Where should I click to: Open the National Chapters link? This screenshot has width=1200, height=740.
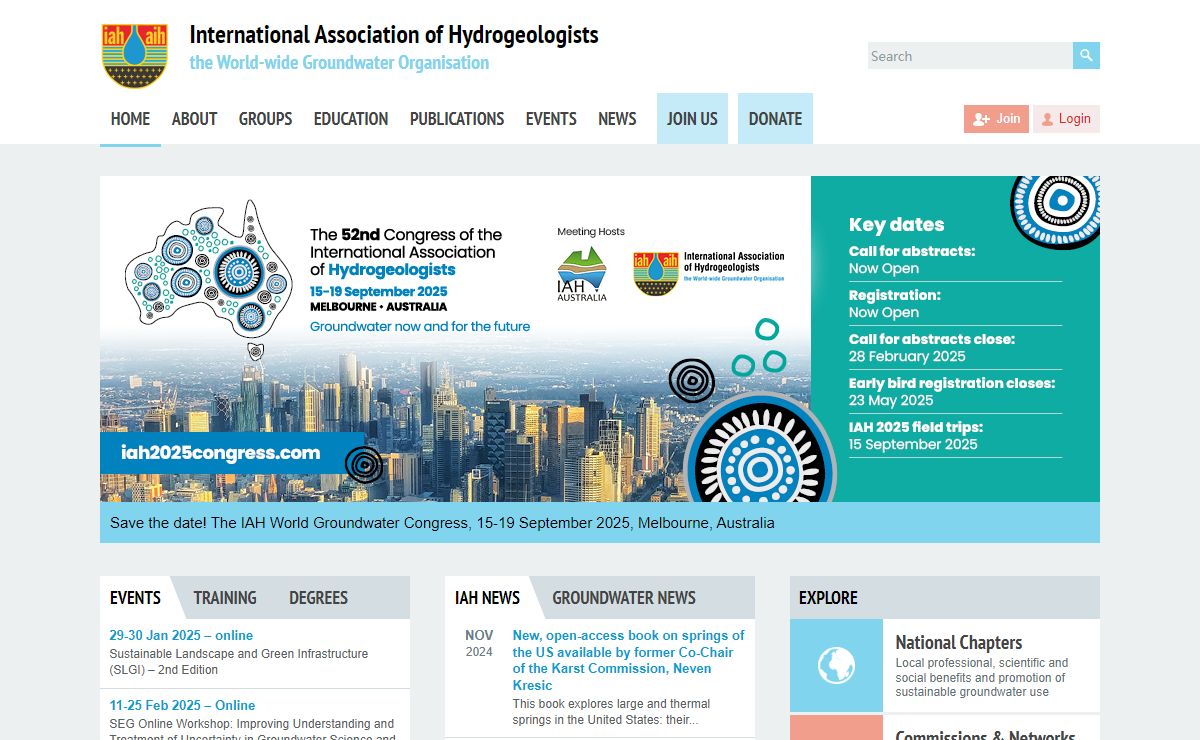(x=958, y=643)
